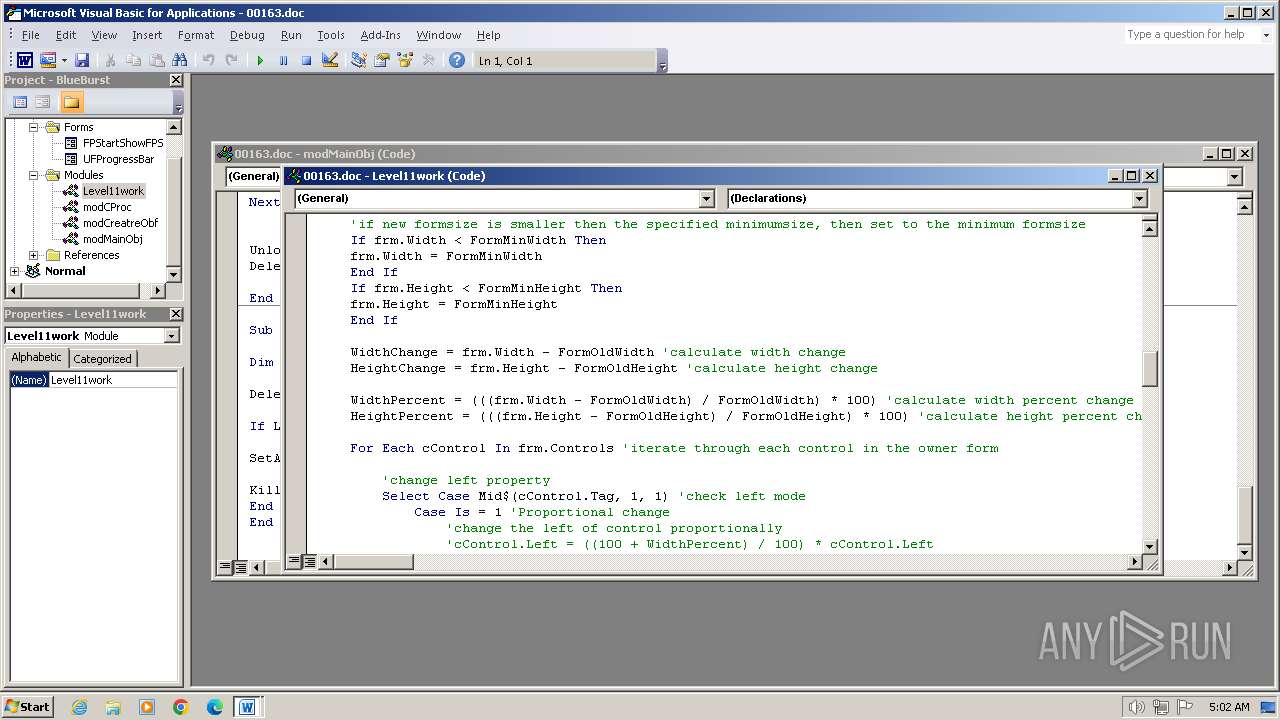Open the Debug menu
The height and width of the screenshot is (720, 1280).
(247, 35)
